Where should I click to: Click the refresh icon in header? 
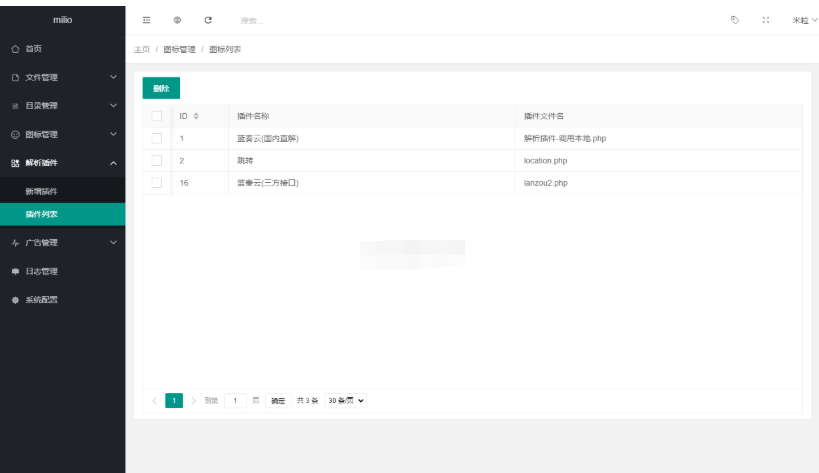[x=208, y=20]
